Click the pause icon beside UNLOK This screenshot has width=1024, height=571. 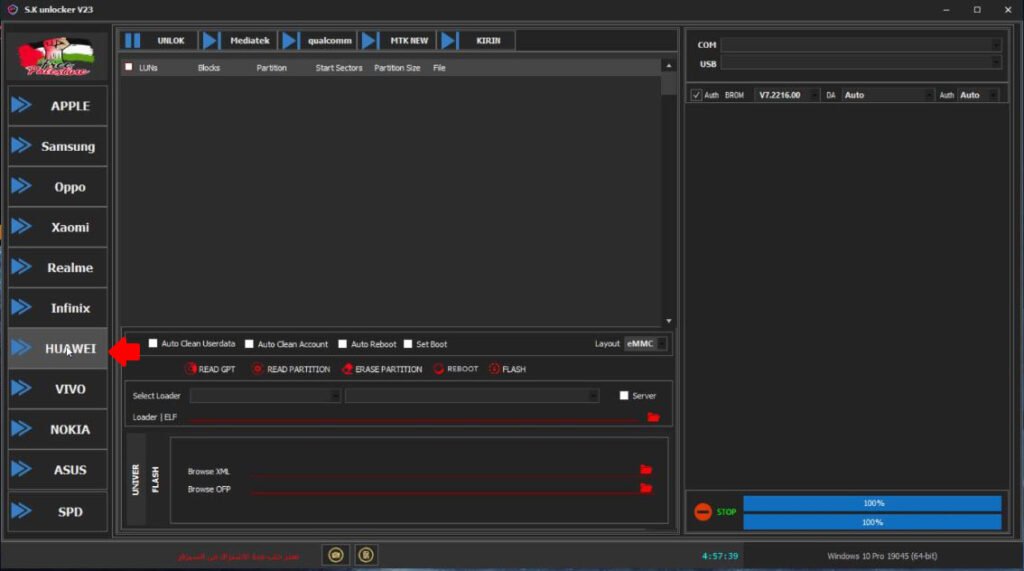[133, 41]
